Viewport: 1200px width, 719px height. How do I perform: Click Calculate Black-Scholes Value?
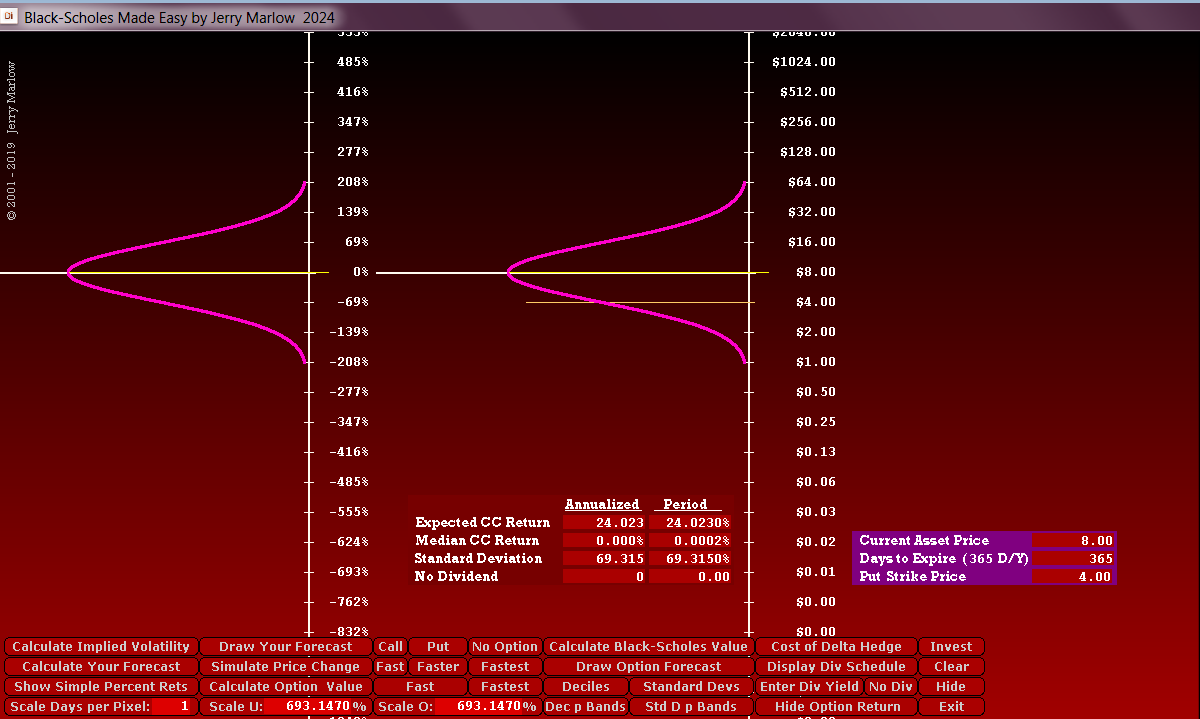648,647
